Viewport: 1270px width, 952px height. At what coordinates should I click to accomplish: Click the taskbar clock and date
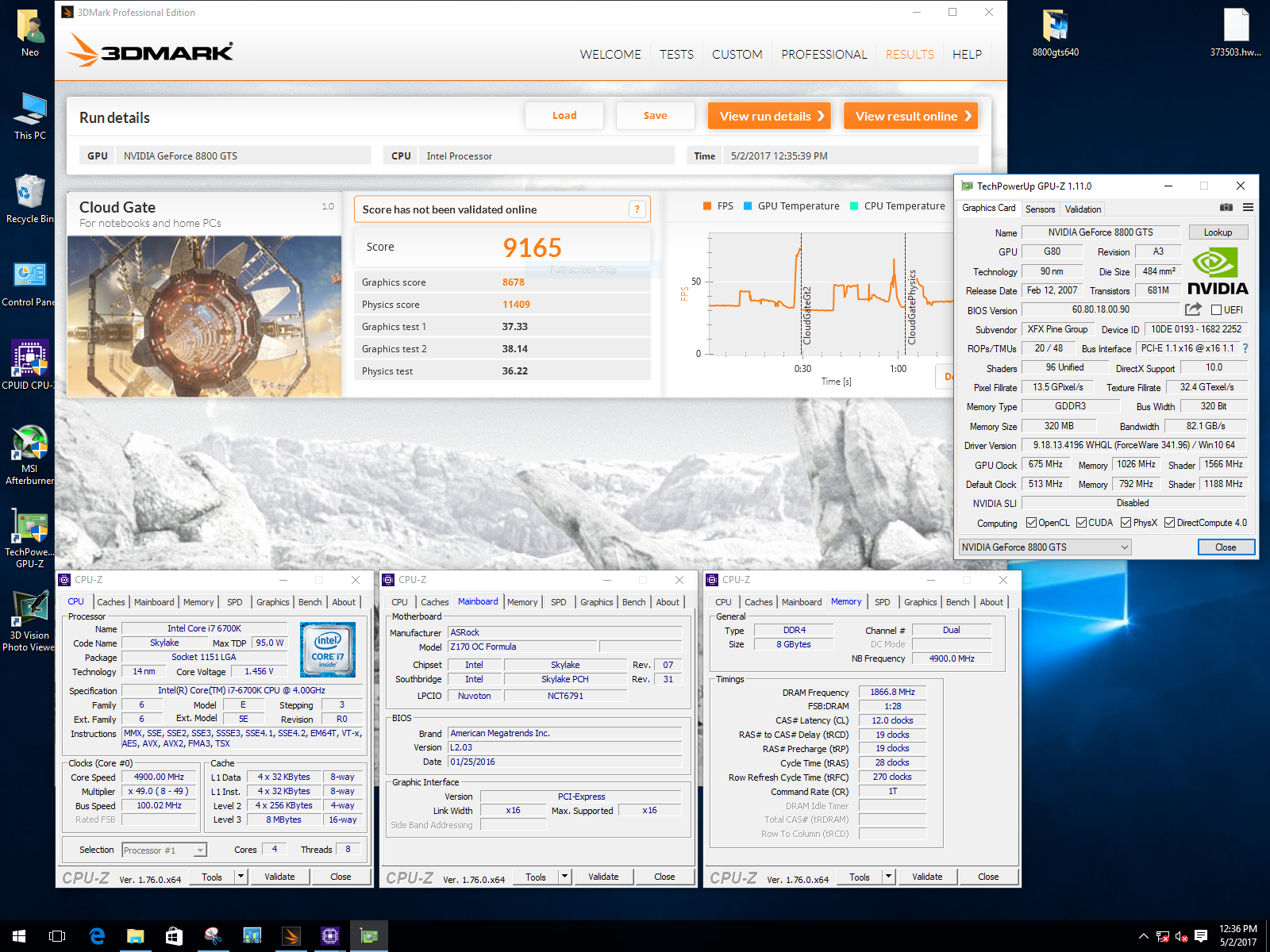1238,936
